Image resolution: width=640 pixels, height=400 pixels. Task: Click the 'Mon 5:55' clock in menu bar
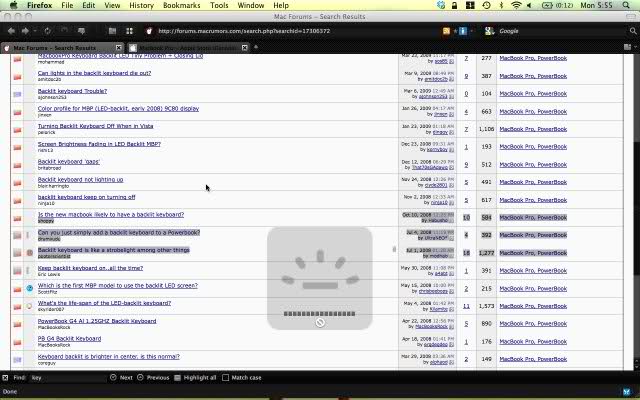pos(596,5)
